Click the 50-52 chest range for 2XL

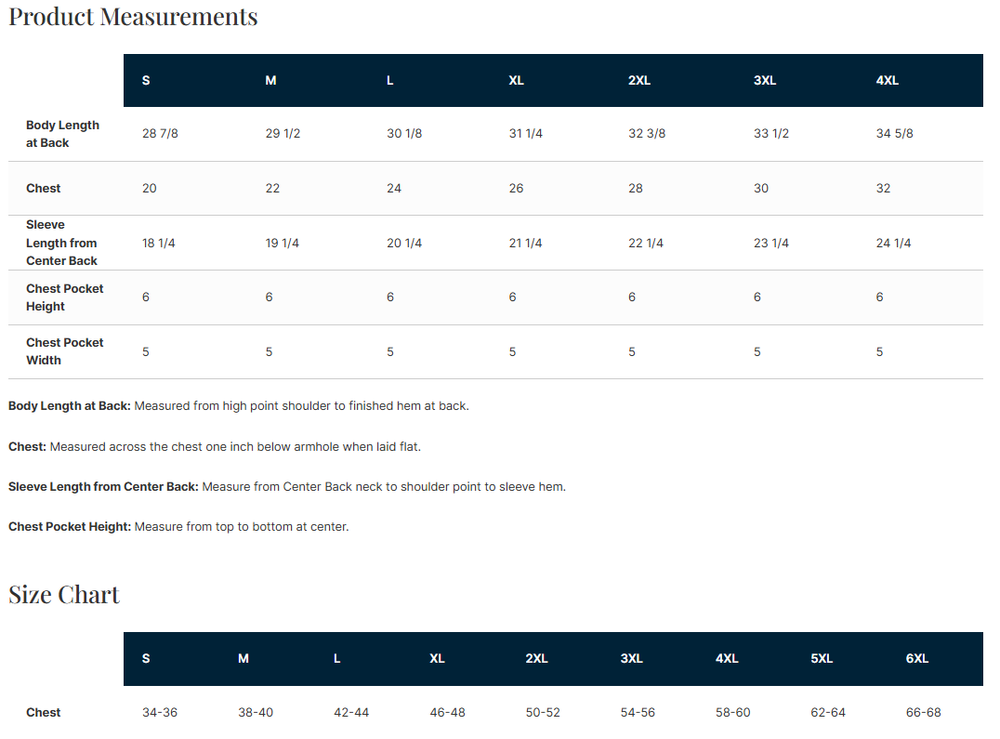click(x=543, y=713)
